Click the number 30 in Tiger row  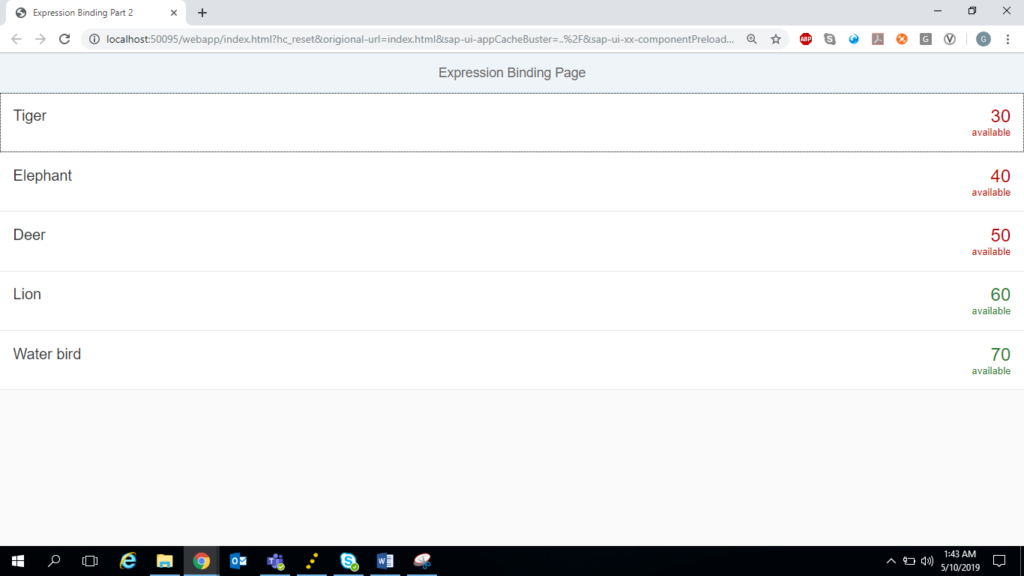(x=1000, y=116)
